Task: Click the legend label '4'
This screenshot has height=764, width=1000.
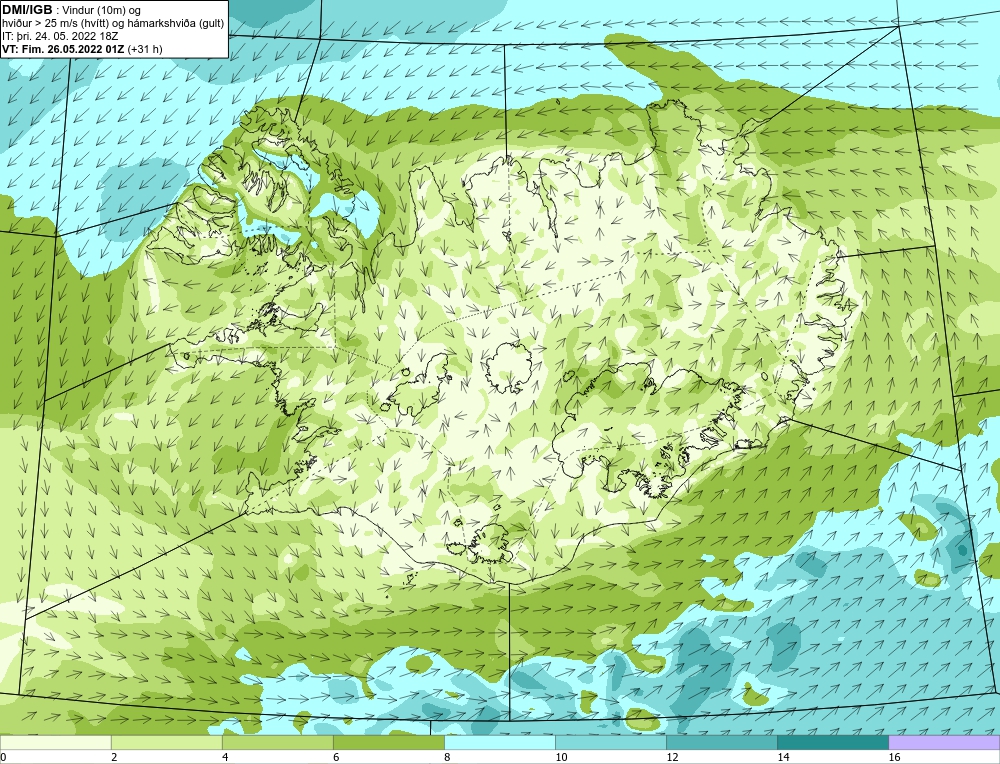Action: click(225, 757)
